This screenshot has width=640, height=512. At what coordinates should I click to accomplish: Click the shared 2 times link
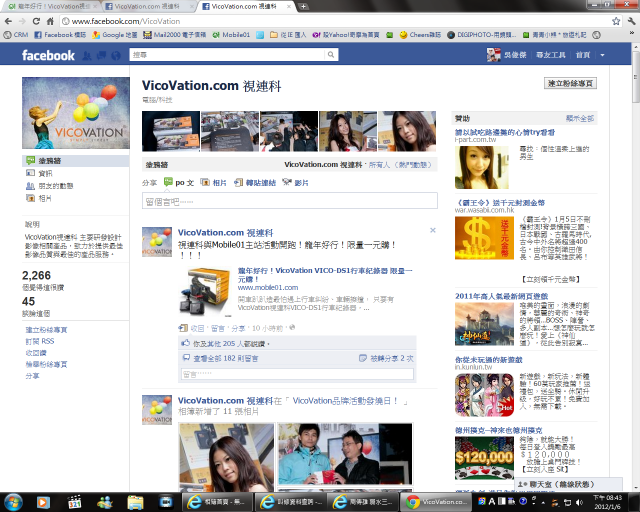pos(392,358)
